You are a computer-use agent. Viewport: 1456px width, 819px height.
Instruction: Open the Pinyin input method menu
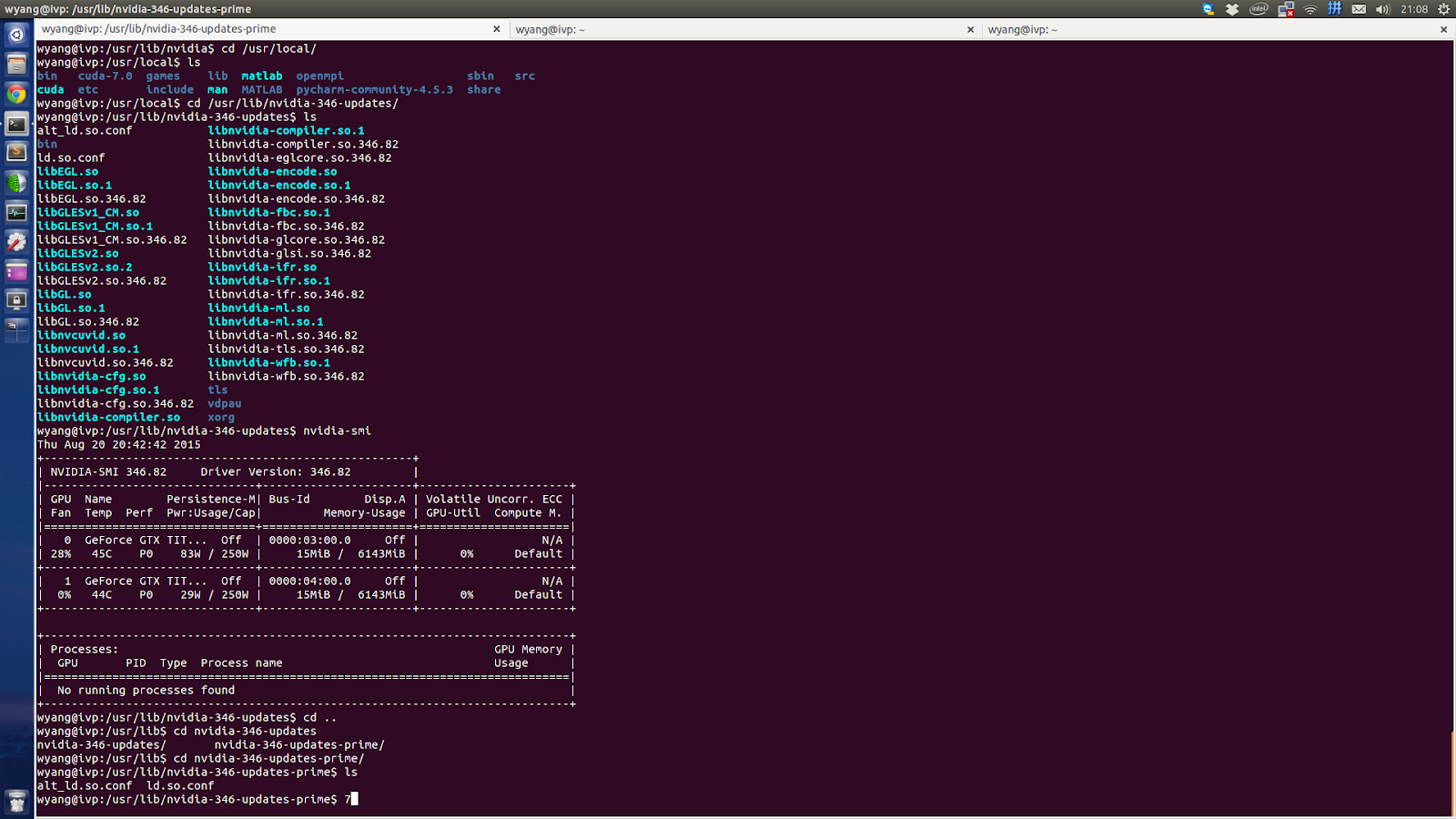[x=1335, y=9]
